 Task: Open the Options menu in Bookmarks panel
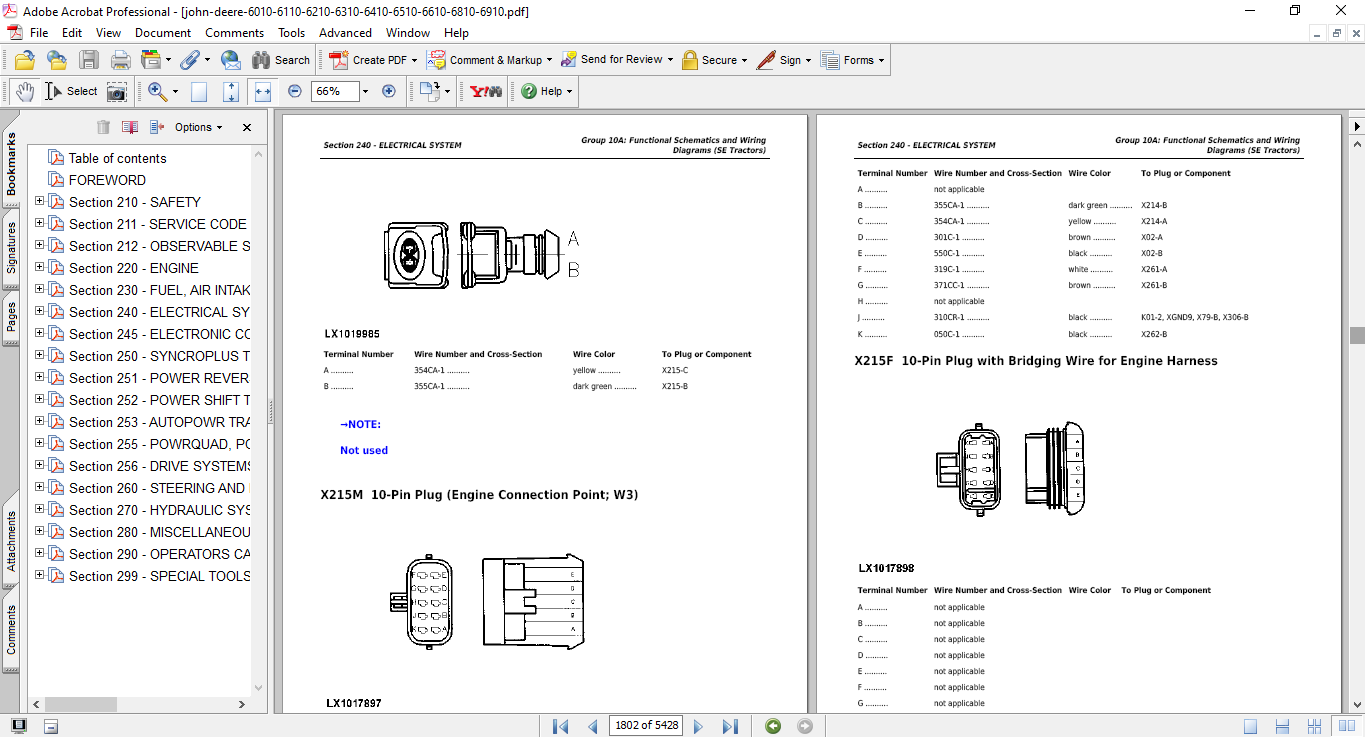(x=196, y=127)
